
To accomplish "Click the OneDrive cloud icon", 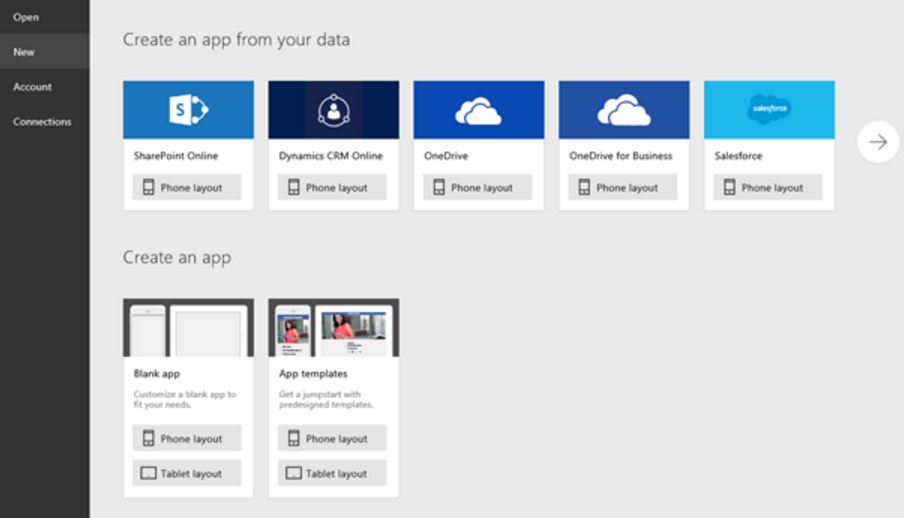I will coord(478,110).
